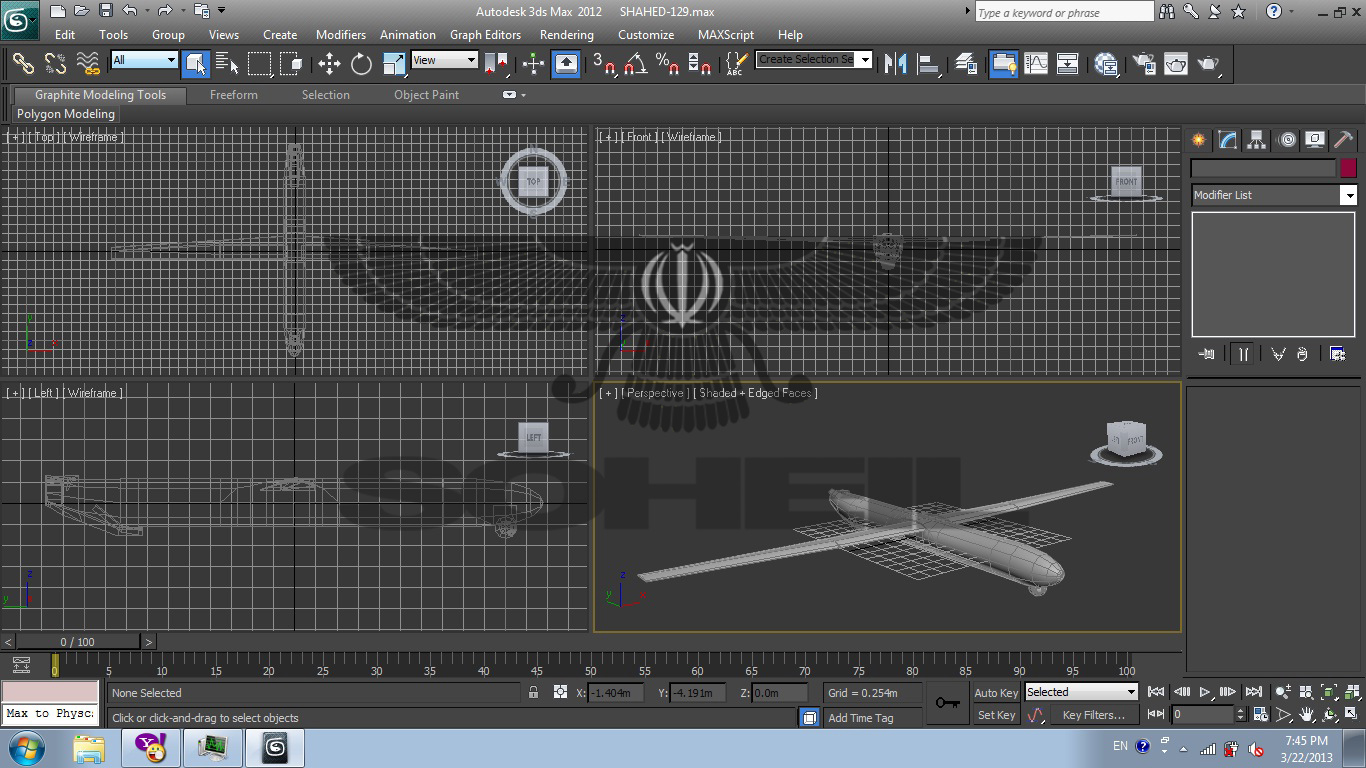
Task: Choose the Rectangular Selection Region tool
Action: point(260,64)
